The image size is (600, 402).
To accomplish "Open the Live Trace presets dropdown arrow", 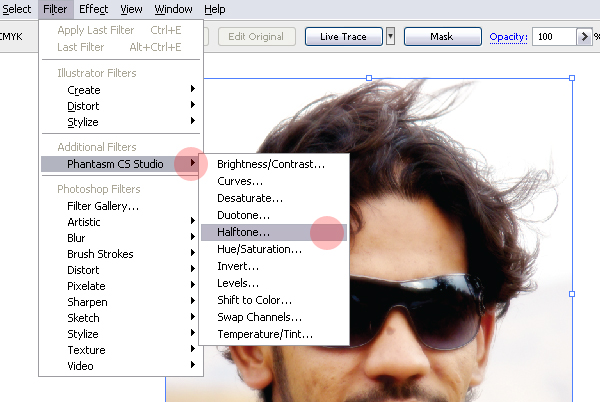I will click(390, 37).
